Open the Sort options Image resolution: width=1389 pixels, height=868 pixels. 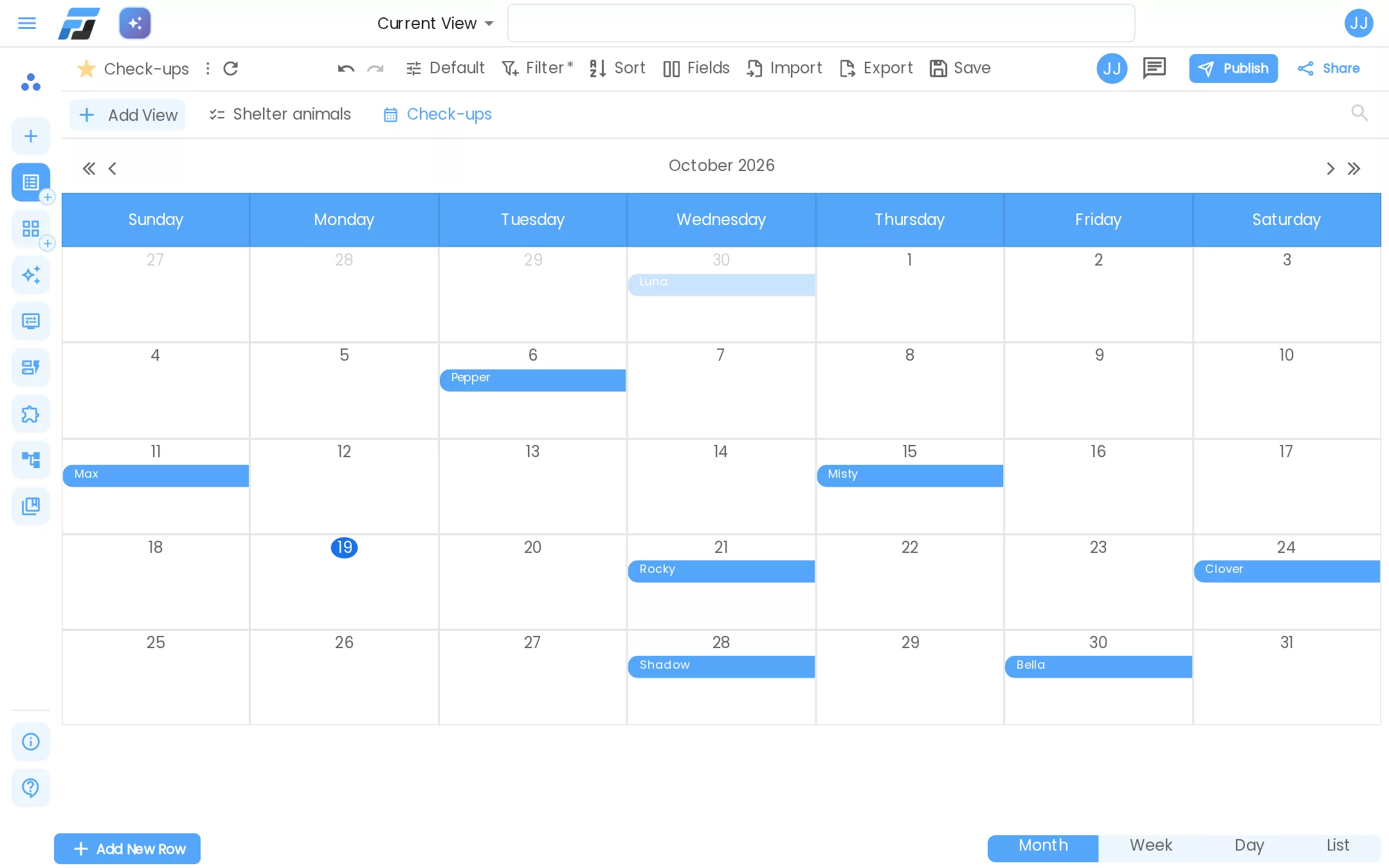[x=617, y=68]
